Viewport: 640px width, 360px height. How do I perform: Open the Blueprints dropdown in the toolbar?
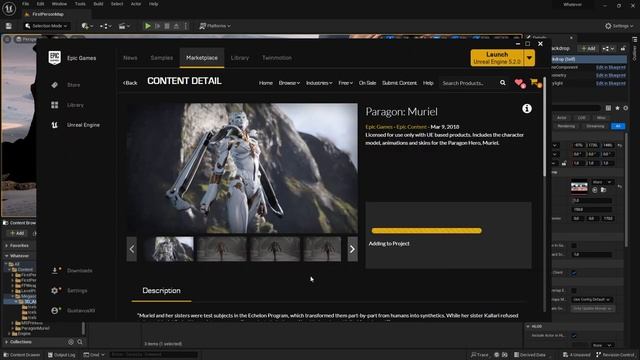click(x=106, y=26)
